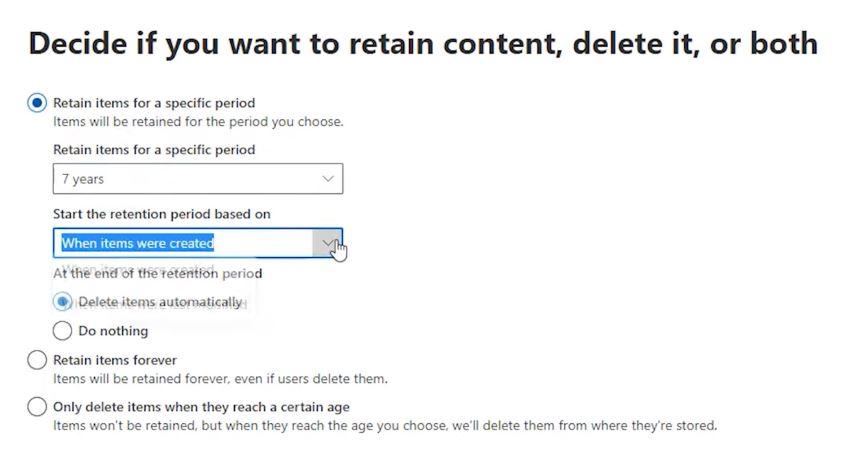
Task: Click the "Delete items automatically" label text
Action: [160, 302]
